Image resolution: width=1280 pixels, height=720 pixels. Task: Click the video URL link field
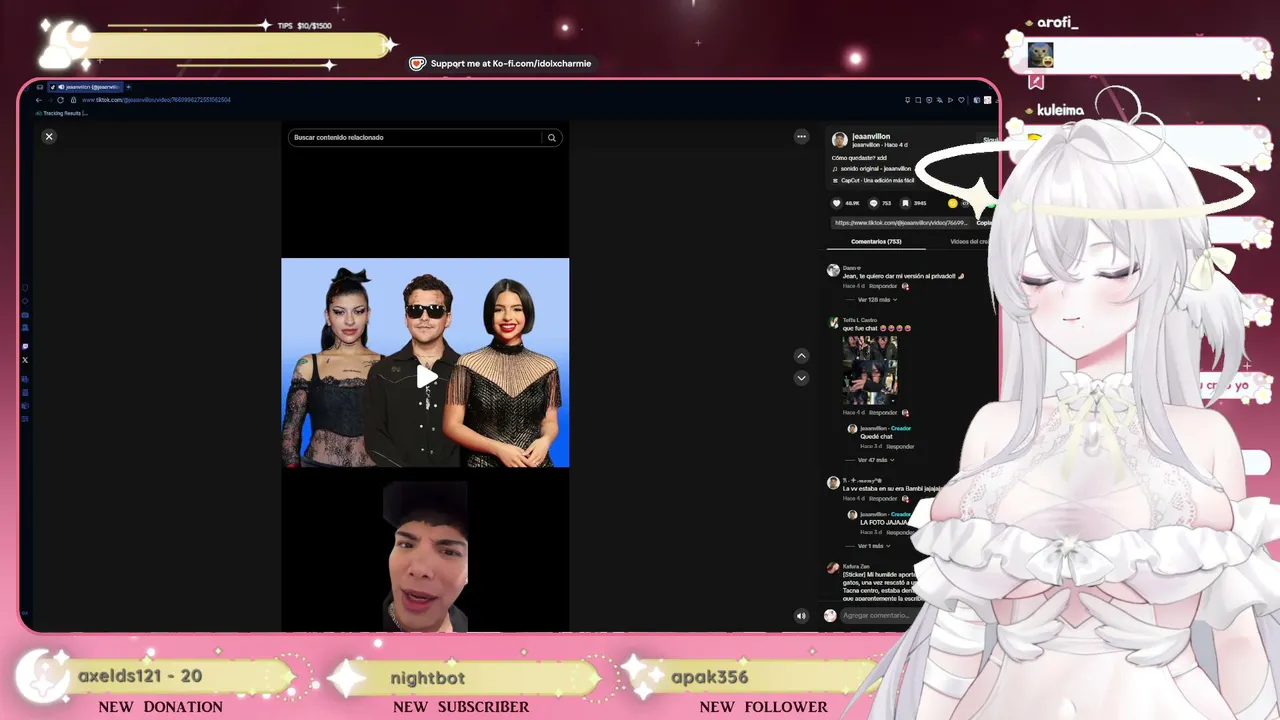click(900, 223)
